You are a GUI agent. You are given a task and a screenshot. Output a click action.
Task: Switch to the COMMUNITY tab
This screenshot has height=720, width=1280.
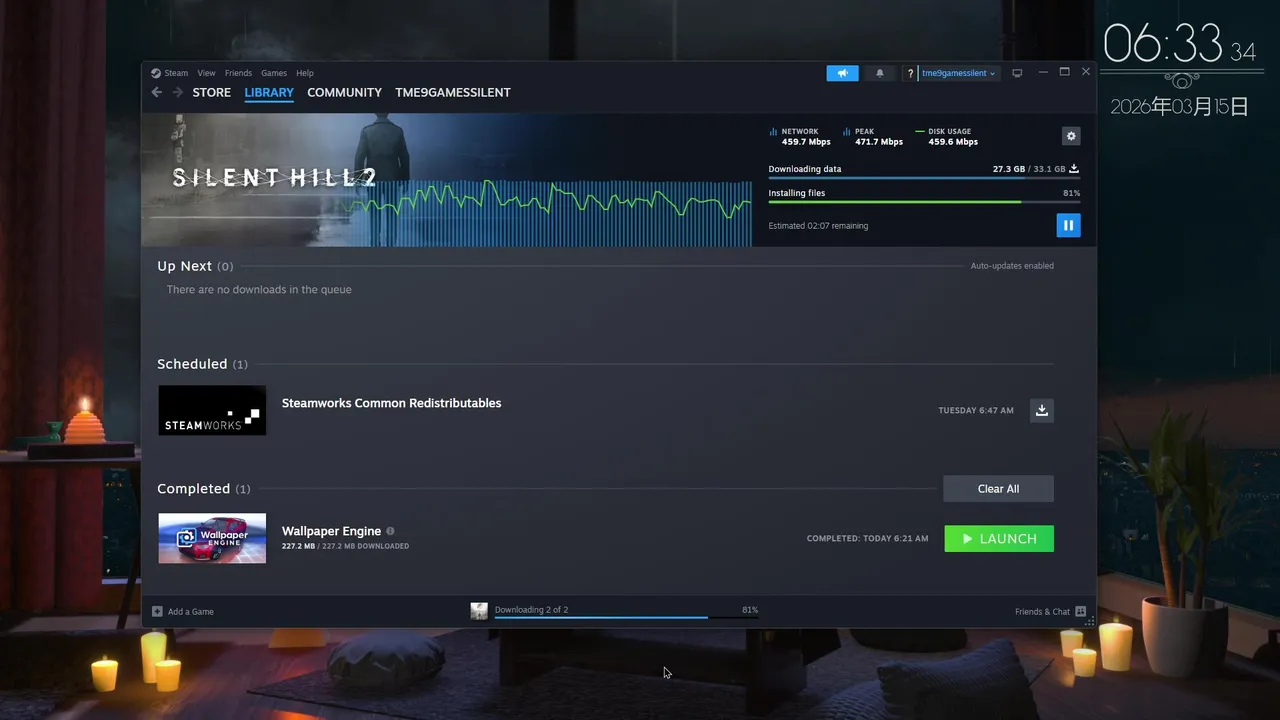pos(344,92)
